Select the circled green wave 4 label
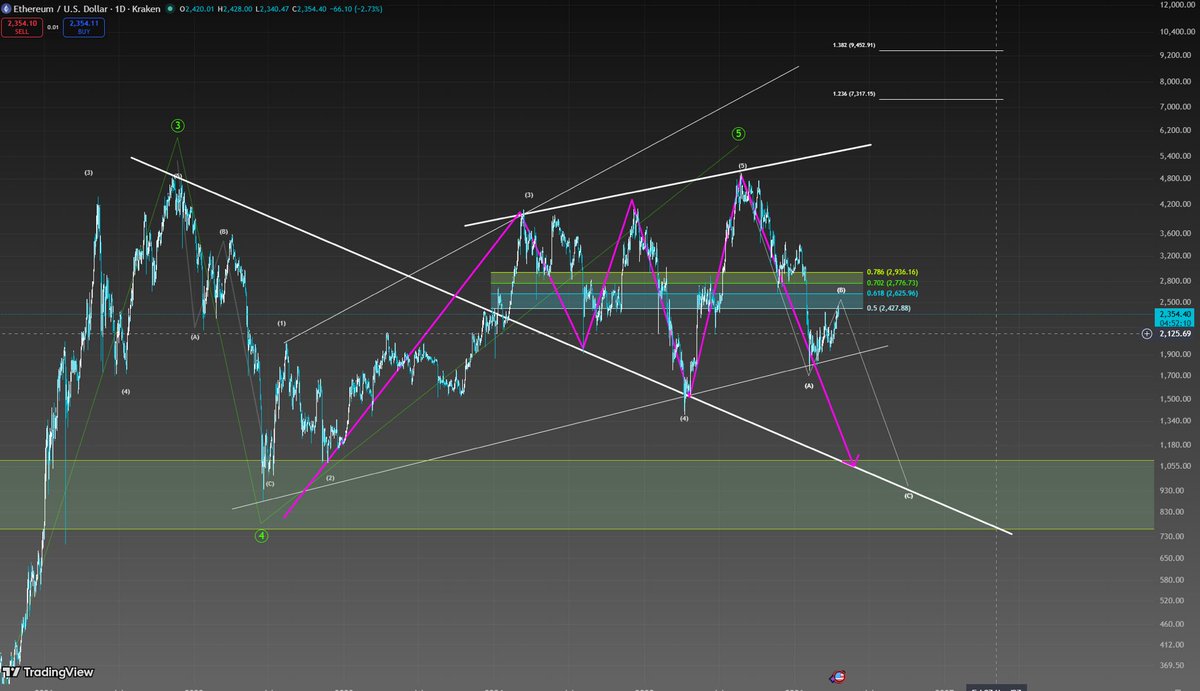This screenshot has height=691, width=1200. (261, 535)
